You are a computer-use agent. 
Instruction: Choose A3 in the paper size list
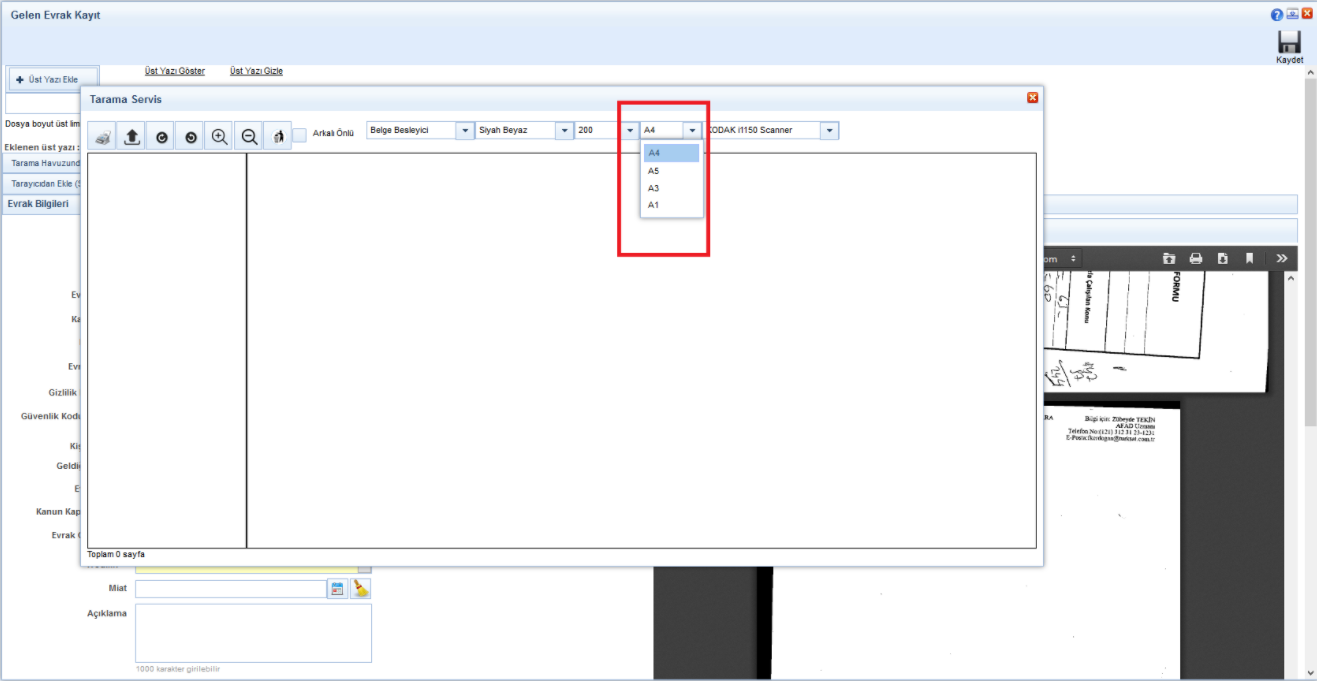point(654,188)
